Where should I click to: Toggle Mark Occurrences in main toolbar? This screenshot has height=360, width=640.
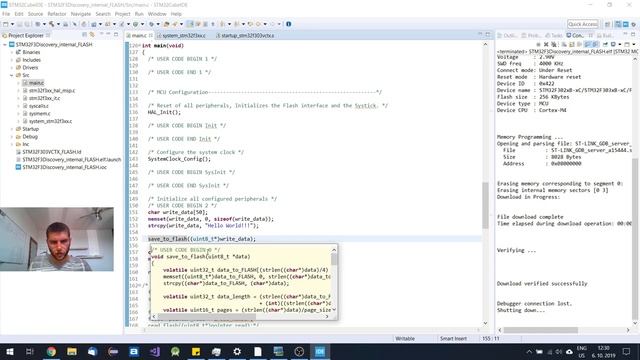coord(190,24)
